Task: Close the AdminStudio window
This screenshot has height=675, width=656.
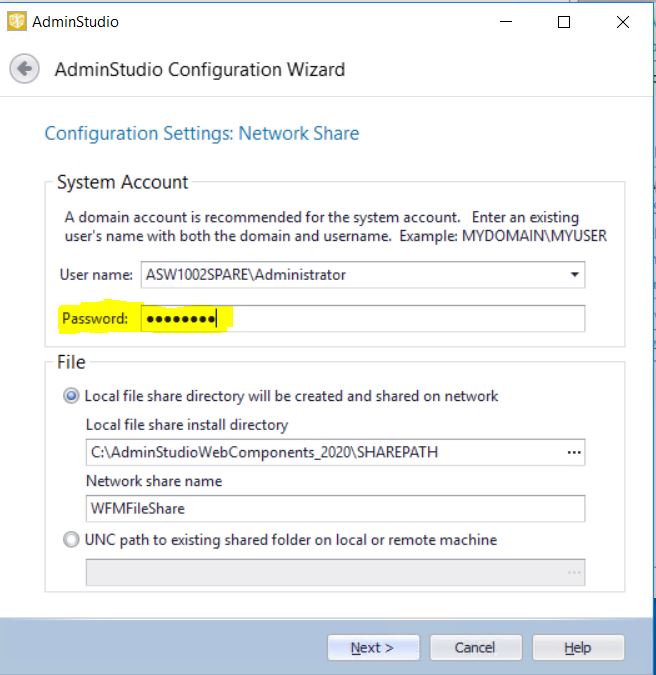Action: [x=623, y=22]
